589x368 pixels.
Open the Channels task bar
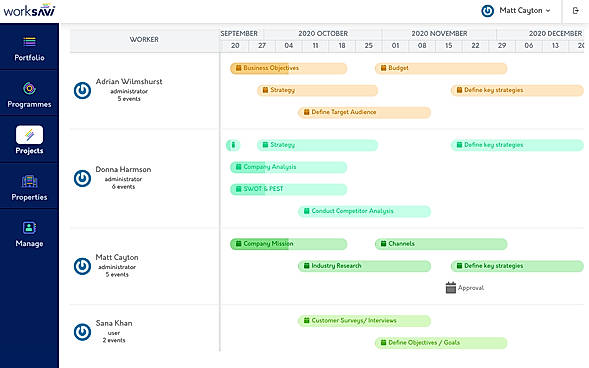pos(441,244)
